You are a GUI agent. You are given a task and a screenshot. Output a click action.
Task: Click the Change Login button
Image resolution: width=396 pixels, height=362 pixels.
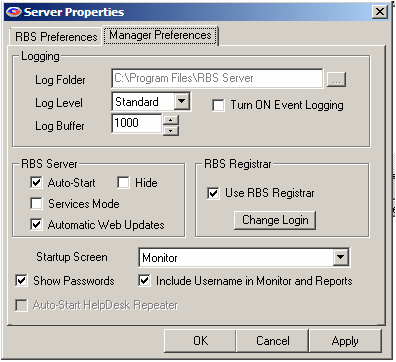275,220
